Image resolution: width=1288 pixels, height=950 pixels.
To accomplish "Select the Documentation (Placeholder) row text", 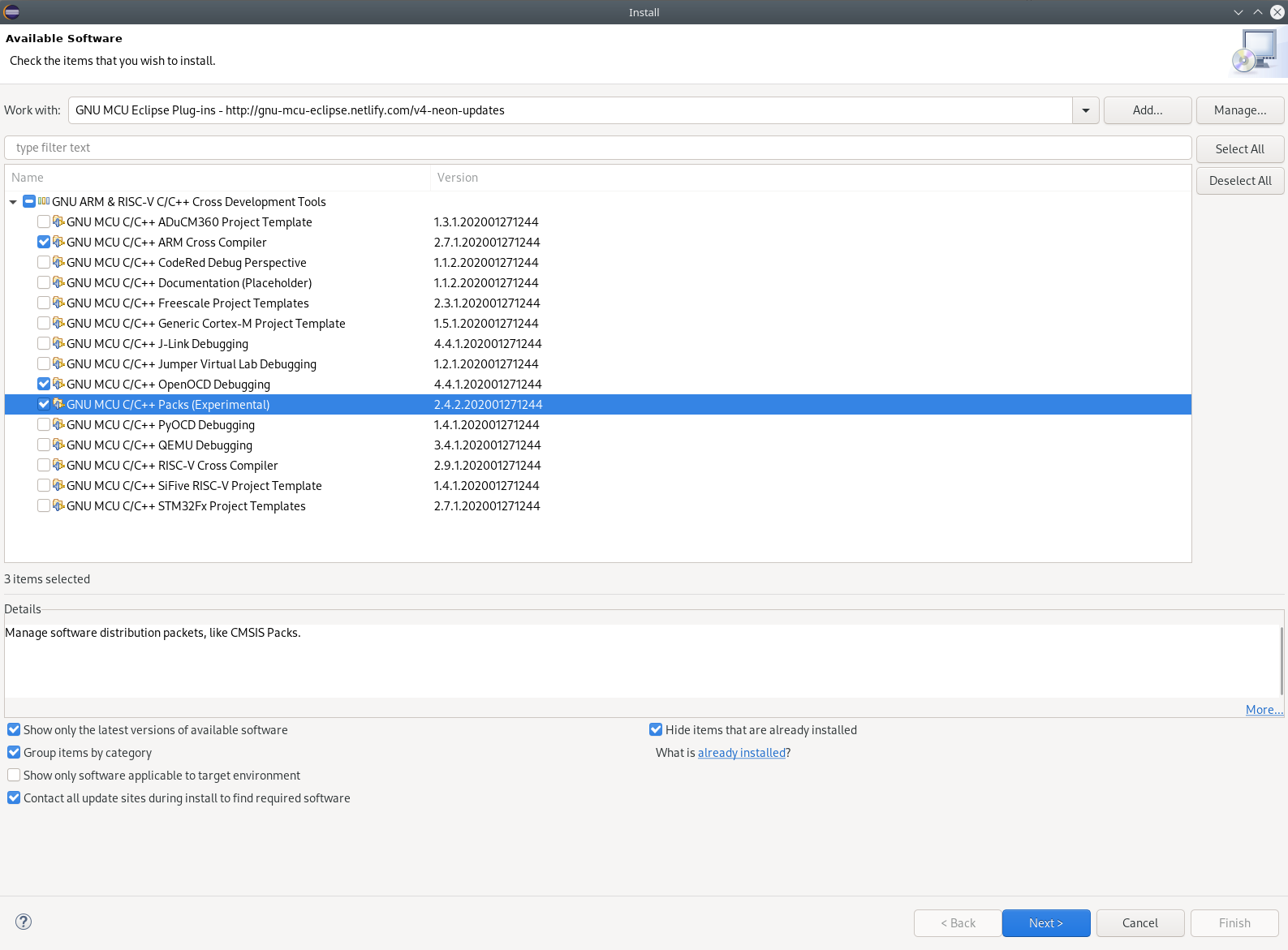I will click(x=189, y=283).
